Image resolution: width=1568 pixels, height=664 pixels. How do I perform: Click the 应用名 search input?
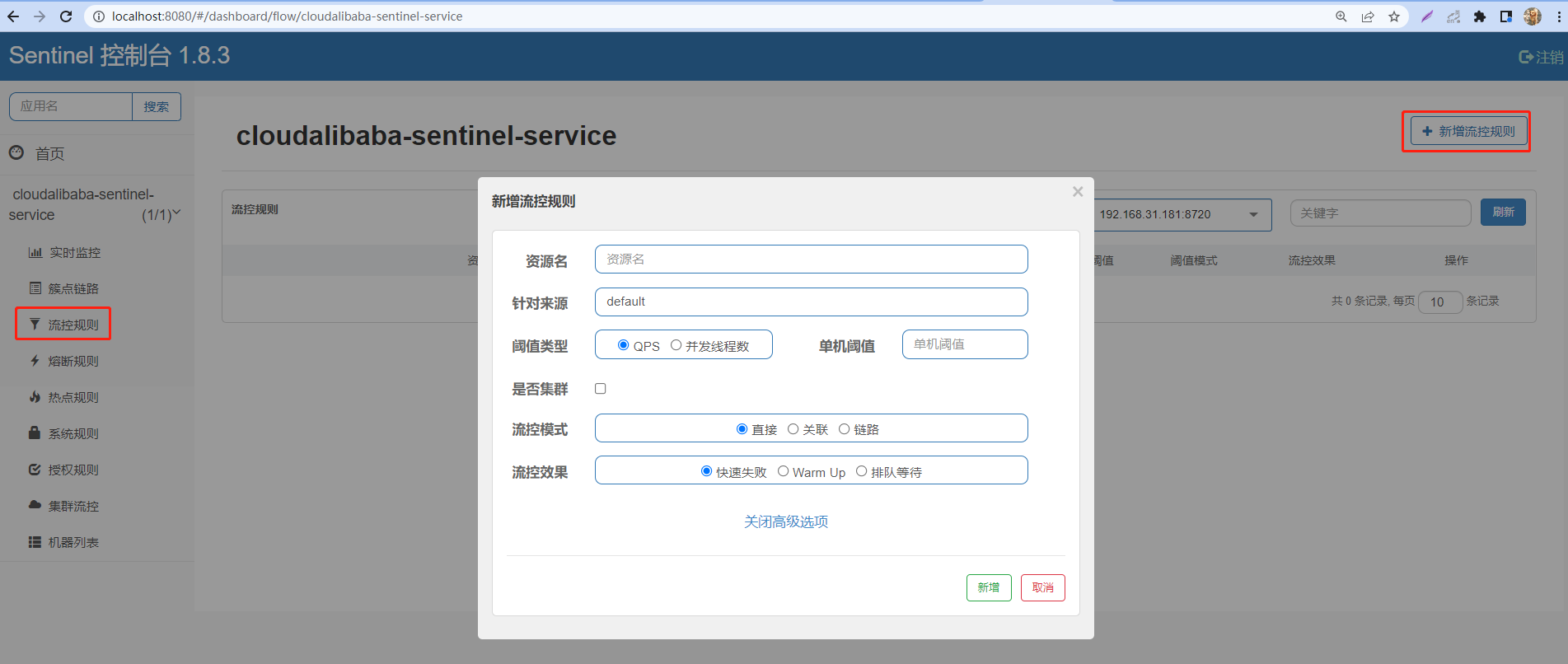[71, 106]
